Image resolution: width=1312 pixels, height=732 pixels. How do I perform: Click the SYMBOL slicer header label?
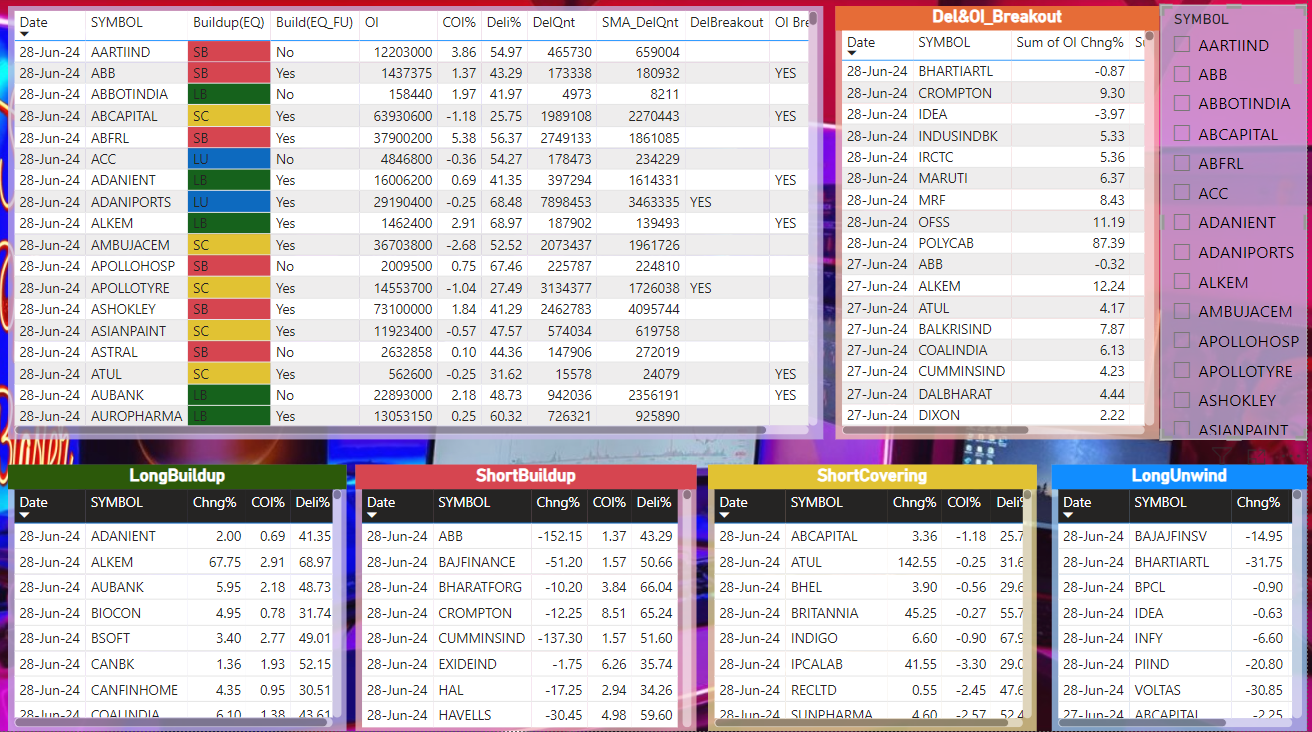(x=1201, y=18)
